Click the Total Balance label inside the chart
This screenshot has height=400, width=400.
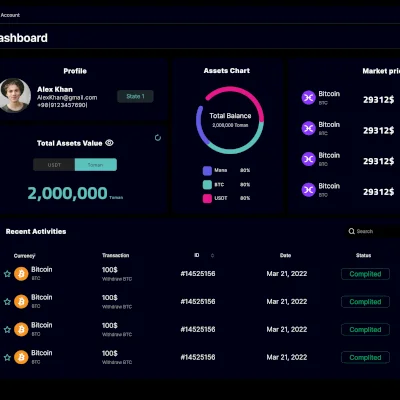(230, 116)
